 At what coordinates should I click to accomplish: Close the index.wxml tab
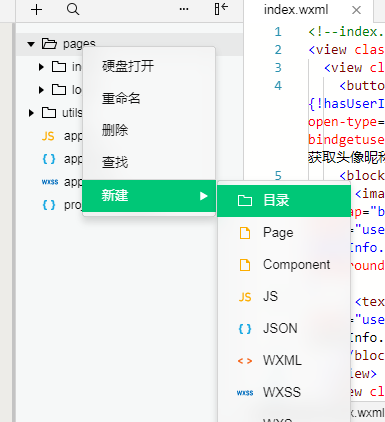[x=356, y=10]
